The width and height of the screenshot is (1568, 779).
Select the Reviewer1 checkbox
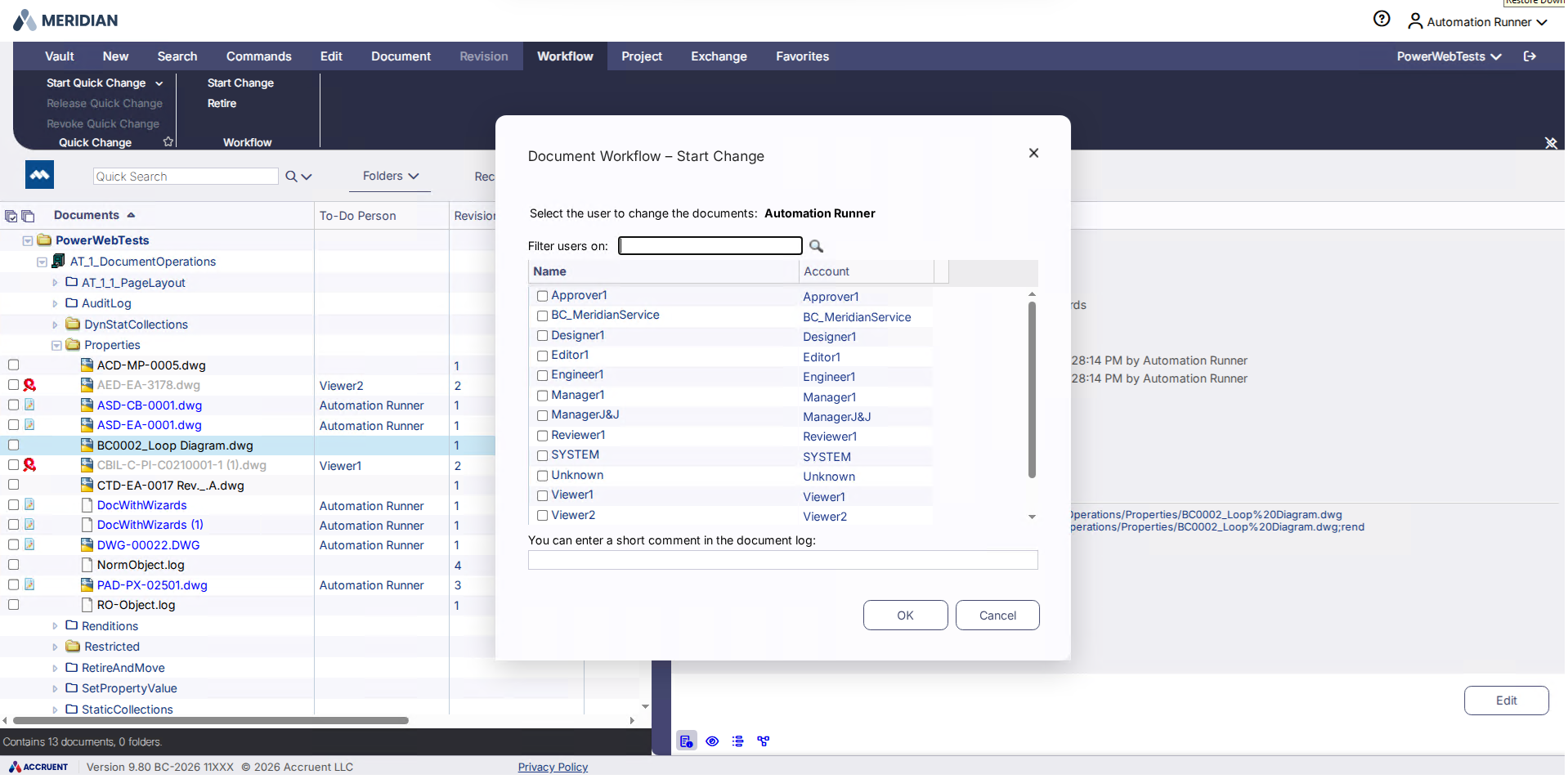point(542,436)
